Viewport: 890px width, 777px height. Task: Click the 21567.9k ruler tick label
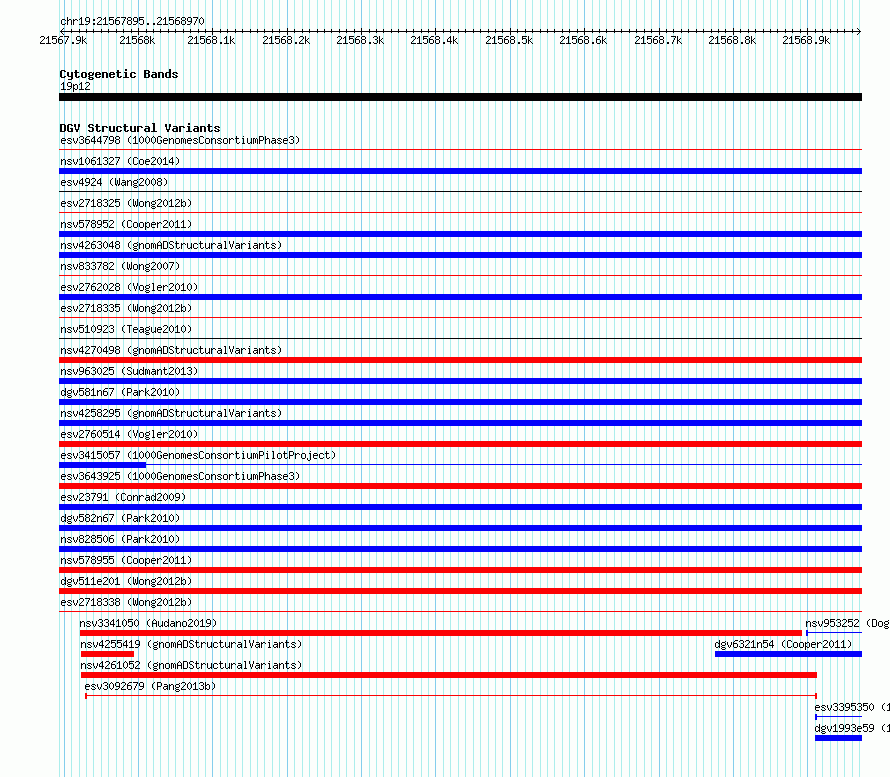63,40
